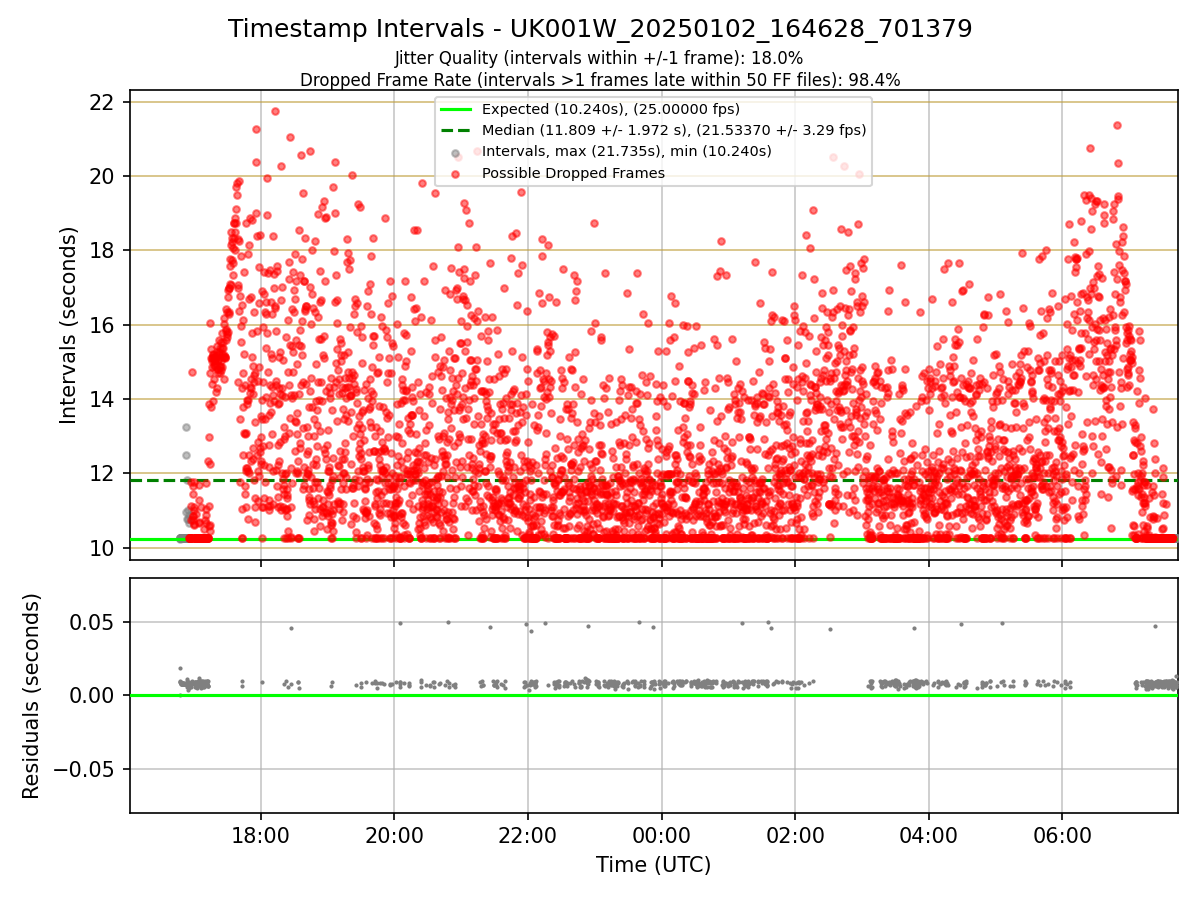This screenshot has height=900, width=1200.
Task: Click the legend entry 'Expected (10.240s), (25.00000 fps)'
Action: tap(611, 109)
